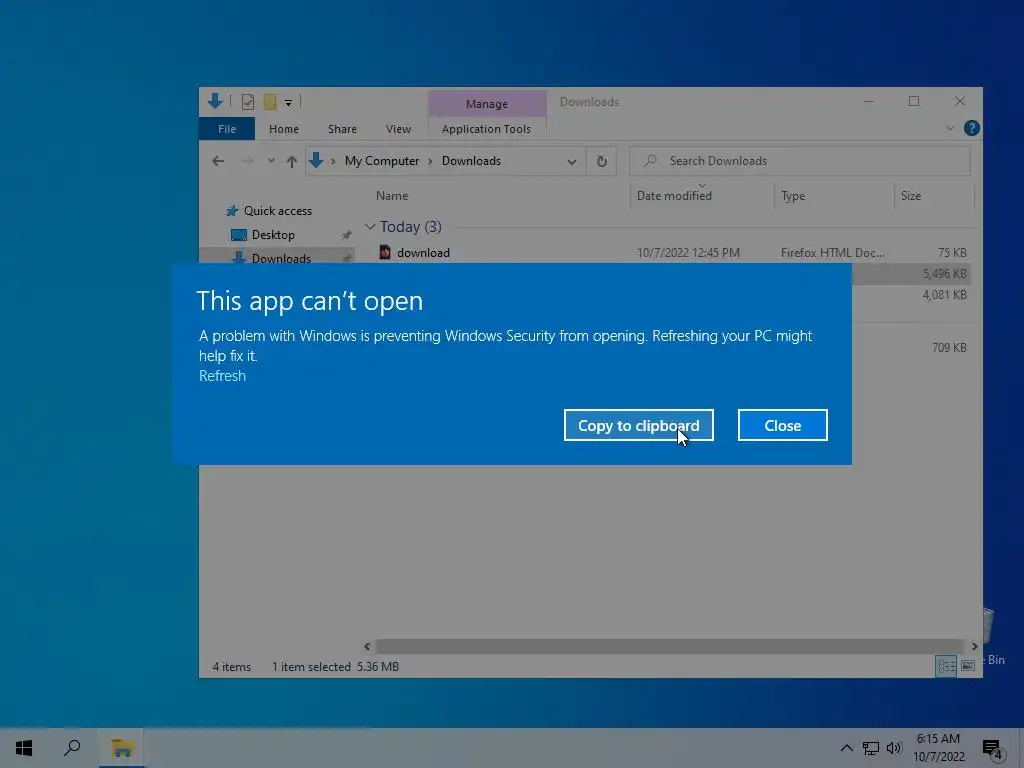Viewport: 1024px width, 768px height.
Task: Maximize the Downloads Explorer window
Action: pyautogui.click(x=914, y=101)
